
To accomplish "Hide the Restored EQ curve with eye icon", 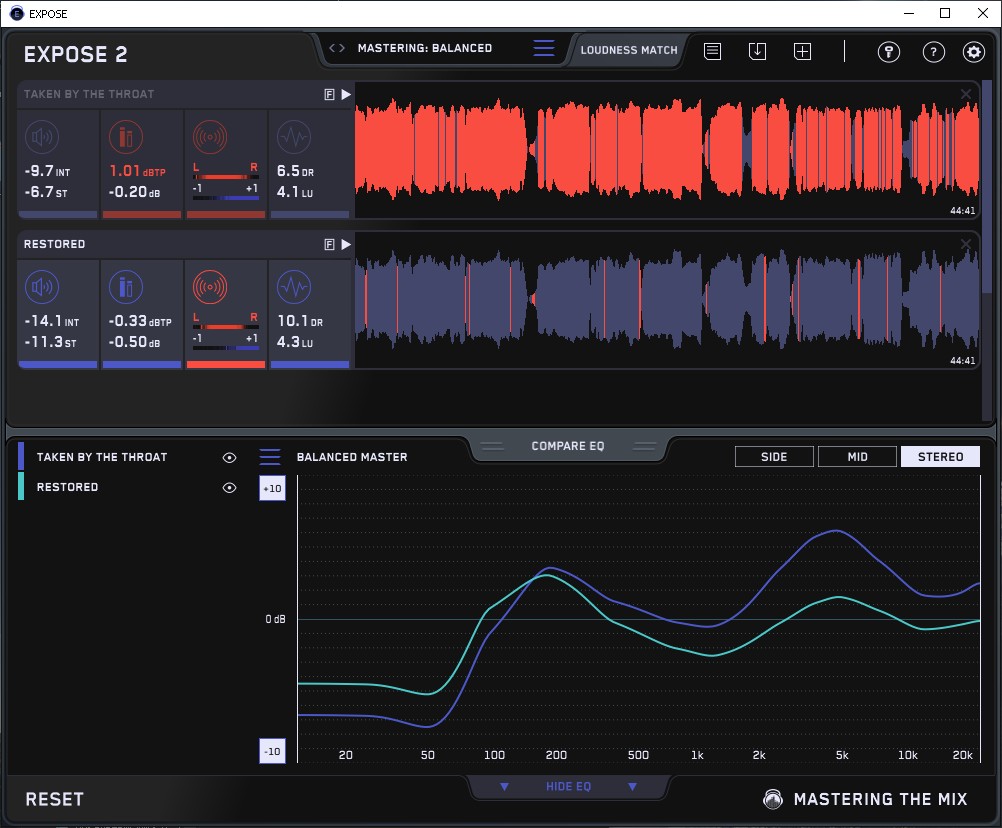I will click(x=230, y=487).
